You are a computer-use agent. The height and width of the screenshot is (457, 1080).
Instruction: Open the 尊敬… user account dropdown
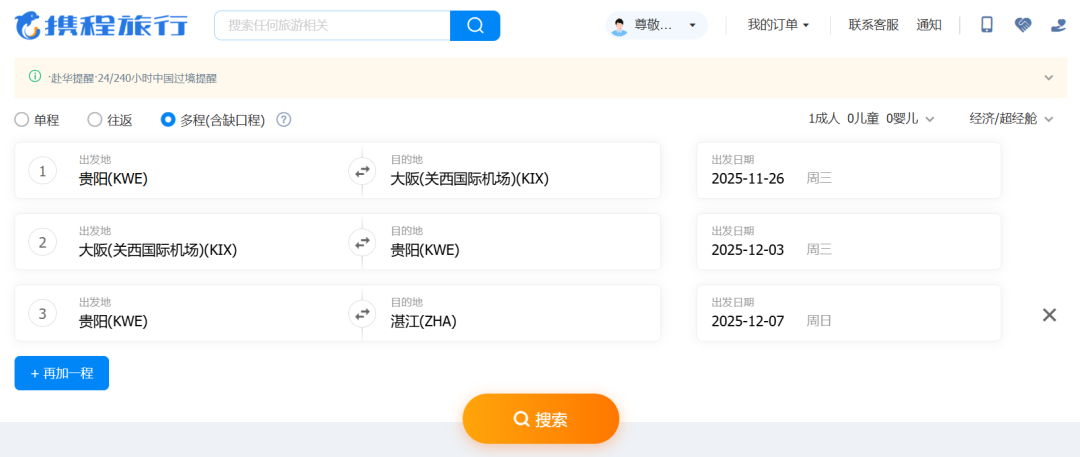(656, 26)
